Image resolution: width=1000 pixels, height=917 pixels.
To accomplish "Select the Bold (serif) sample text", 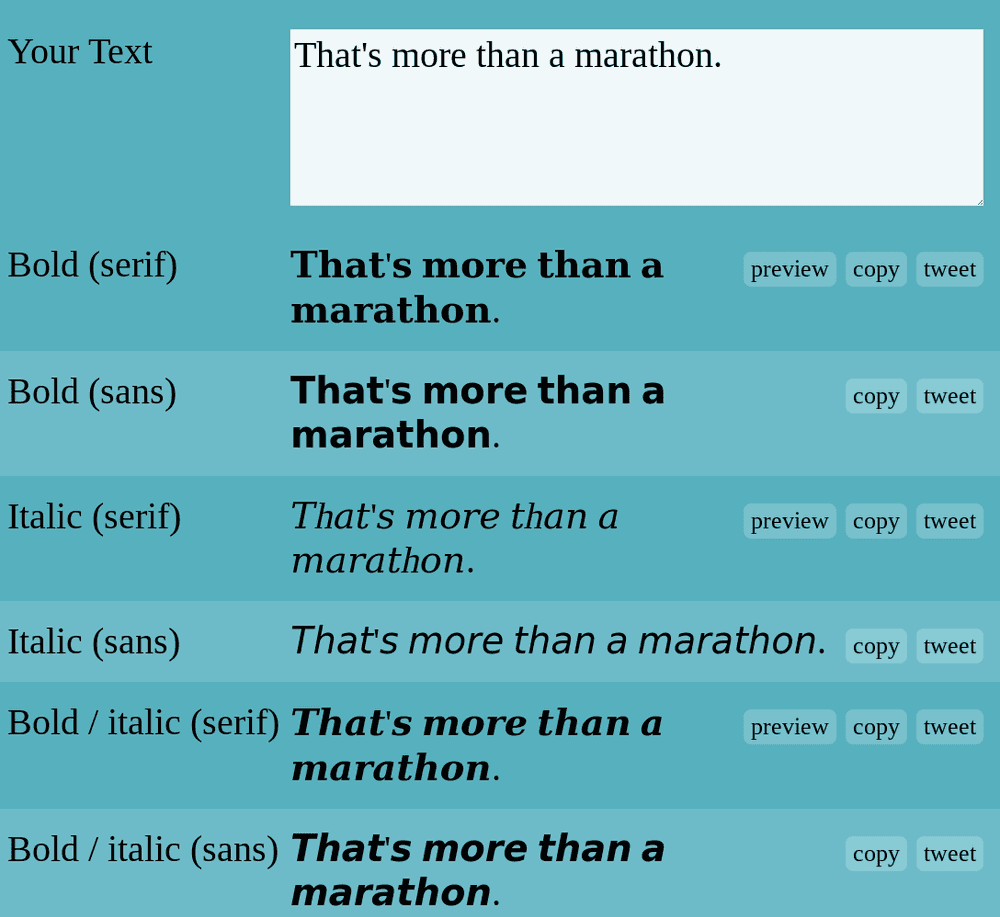I will [x=476, y=287].
